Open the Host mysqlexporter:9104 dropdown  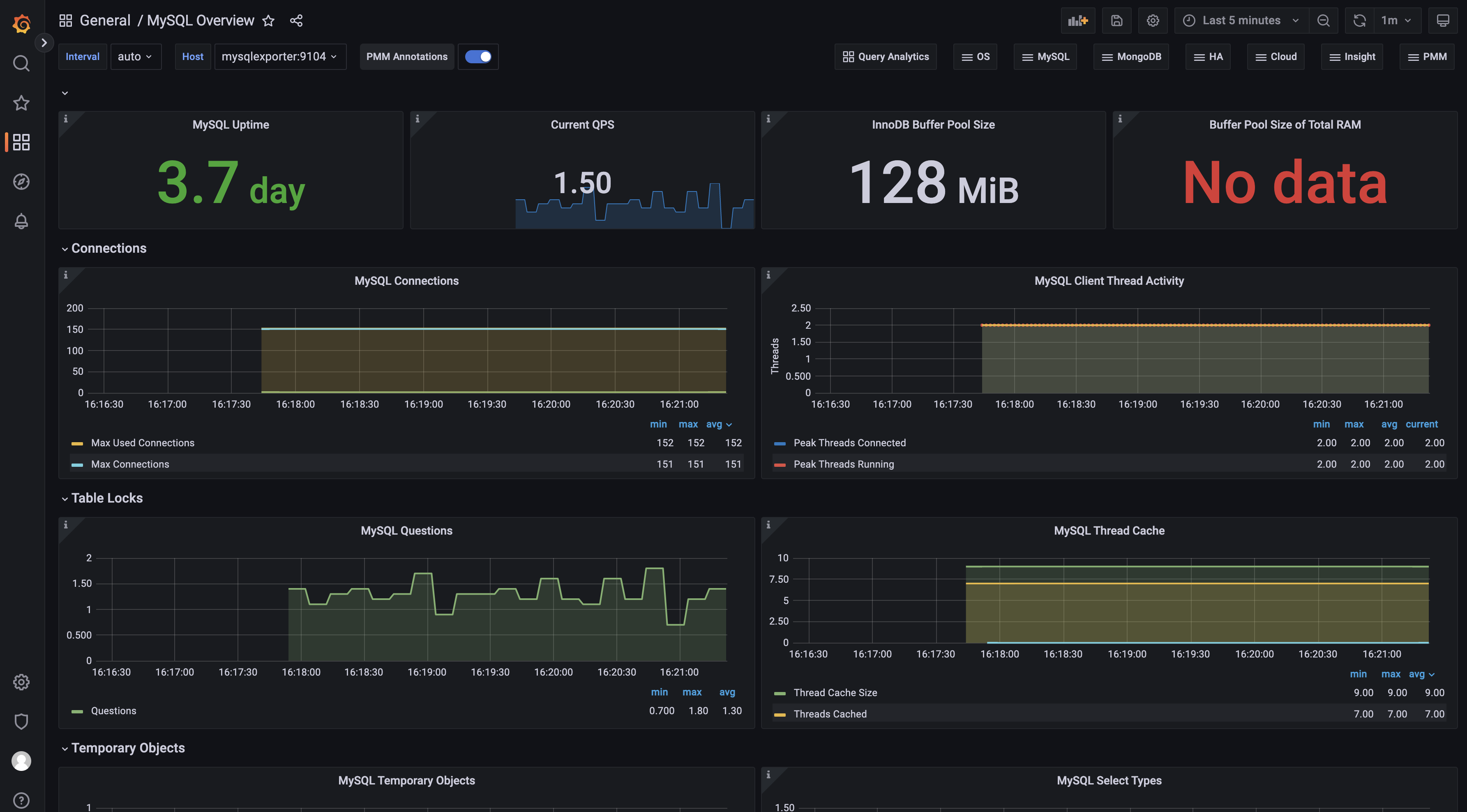click(x=279, y=56)
